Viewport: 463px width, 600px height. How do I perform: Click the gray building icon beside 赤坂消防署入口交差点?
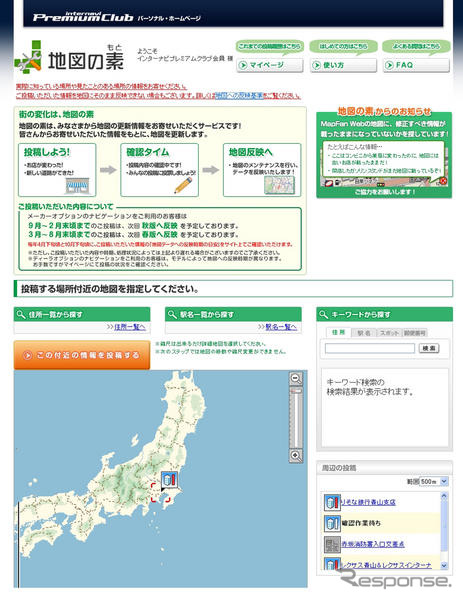click(332, 544)
